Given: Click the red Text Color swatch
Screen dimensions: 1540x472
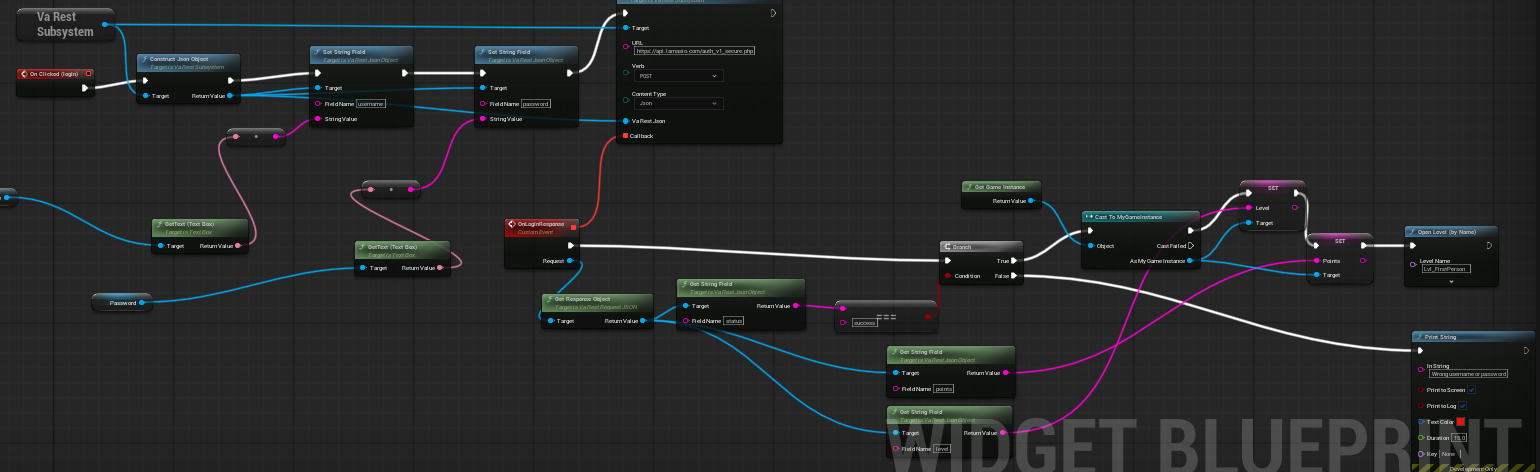Looking at the screenshot, I should coord(1461,422).
